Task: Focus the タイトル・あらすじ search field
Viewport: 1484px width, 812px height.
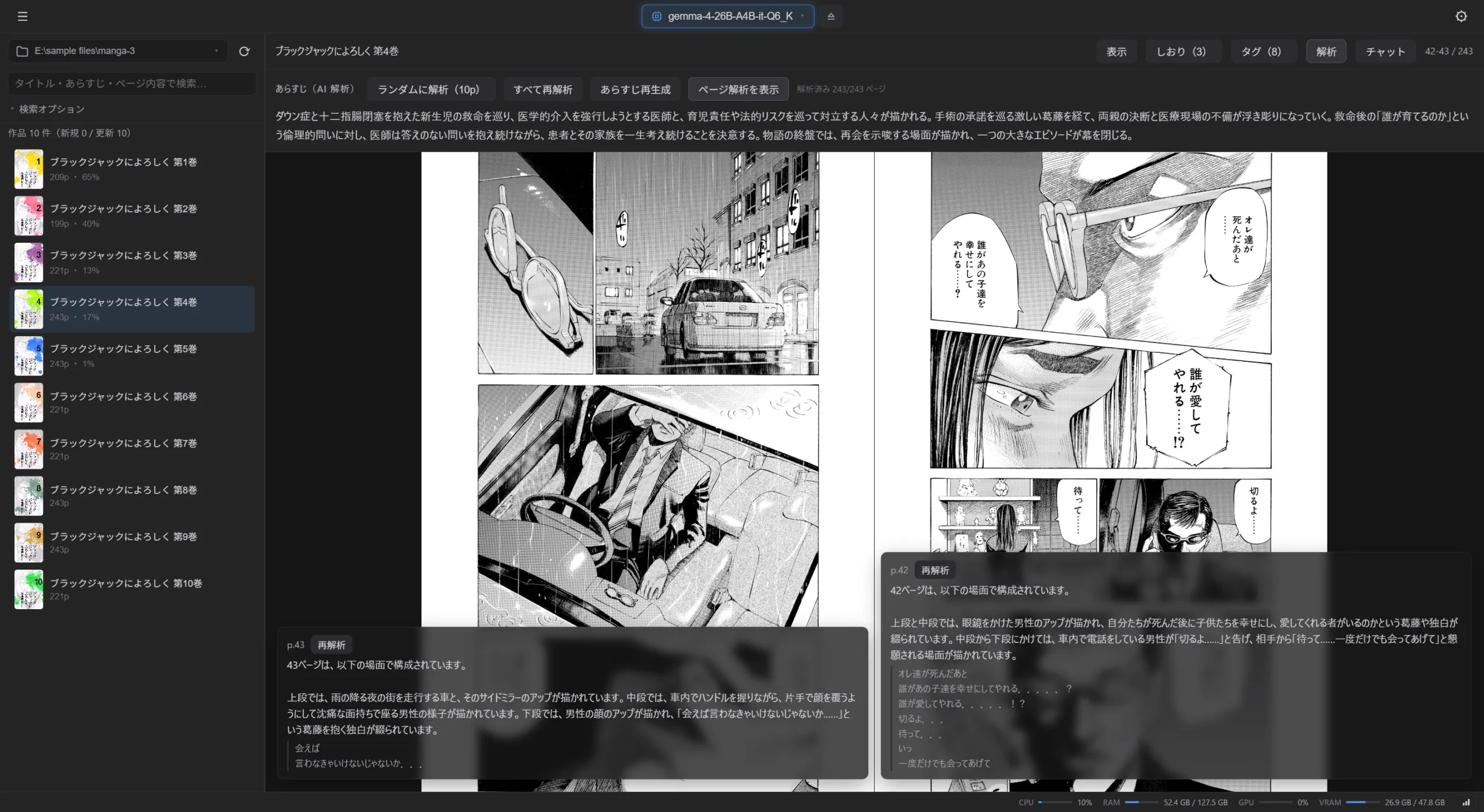Action: (x=132, y=83)
